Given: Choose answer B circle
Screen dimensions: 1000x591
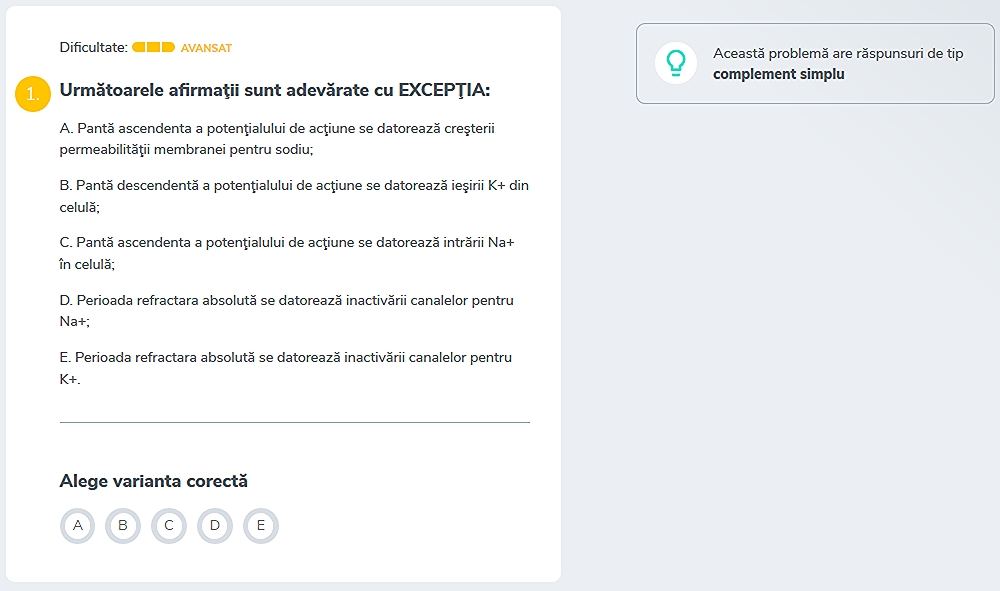Looking at the screenshot, I should click(123, 526).
